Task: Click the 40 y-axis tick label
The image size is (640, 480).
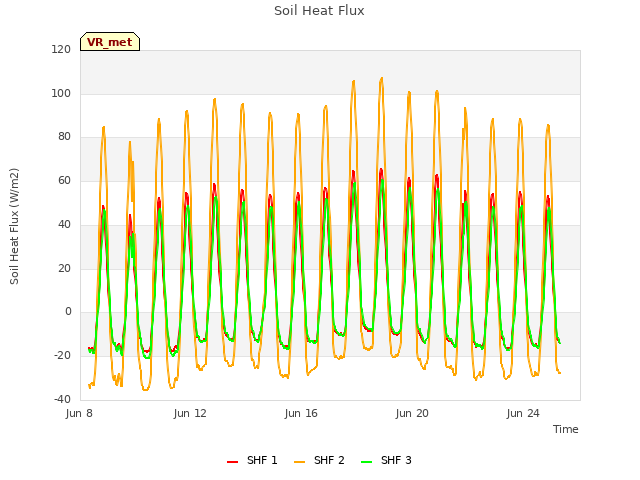Action: [x=64, y=224]
